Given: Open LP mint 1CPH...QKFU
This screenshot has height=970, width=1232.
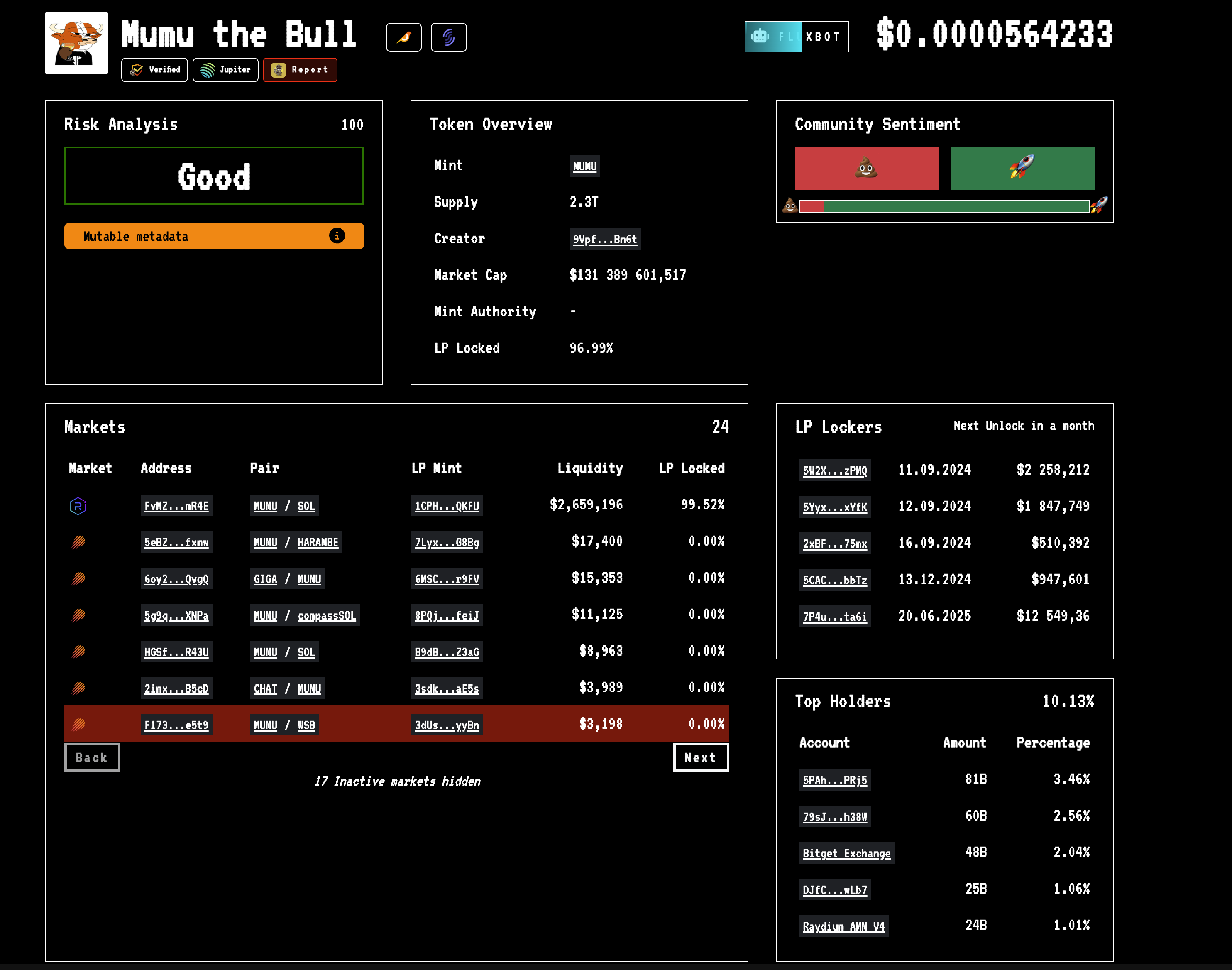Looking at the screenshot, I should click(x=447, y=505).
